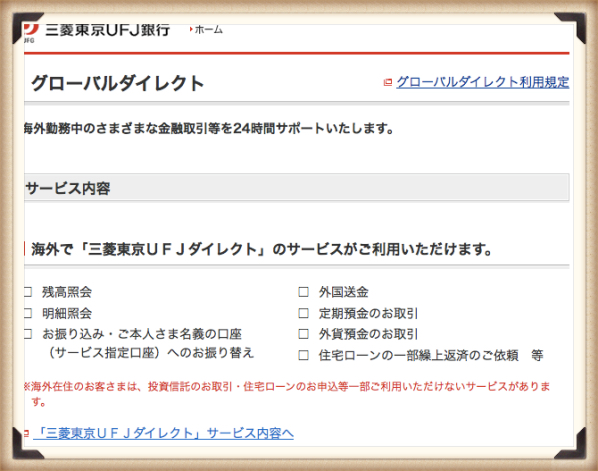Screen dimensions: 598x471
Task: Open グローバルダイレクト利用規定 link
Action: coord(482,82)
